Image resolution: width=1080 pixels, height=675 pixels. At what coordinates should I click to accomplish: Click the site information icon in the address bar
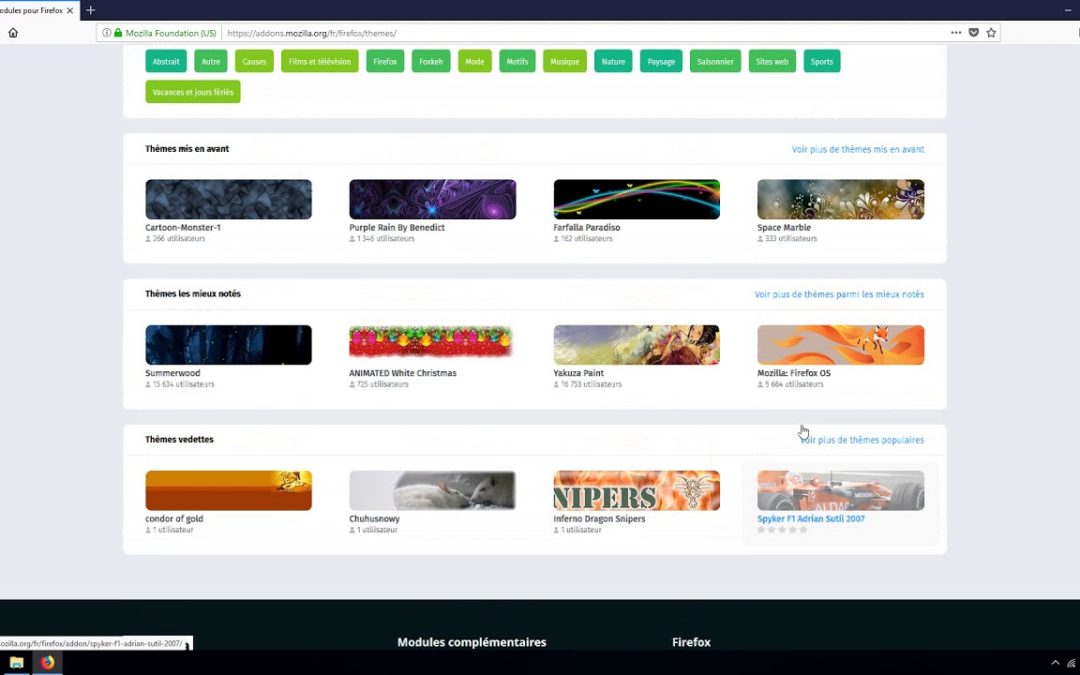pos(107,33)
